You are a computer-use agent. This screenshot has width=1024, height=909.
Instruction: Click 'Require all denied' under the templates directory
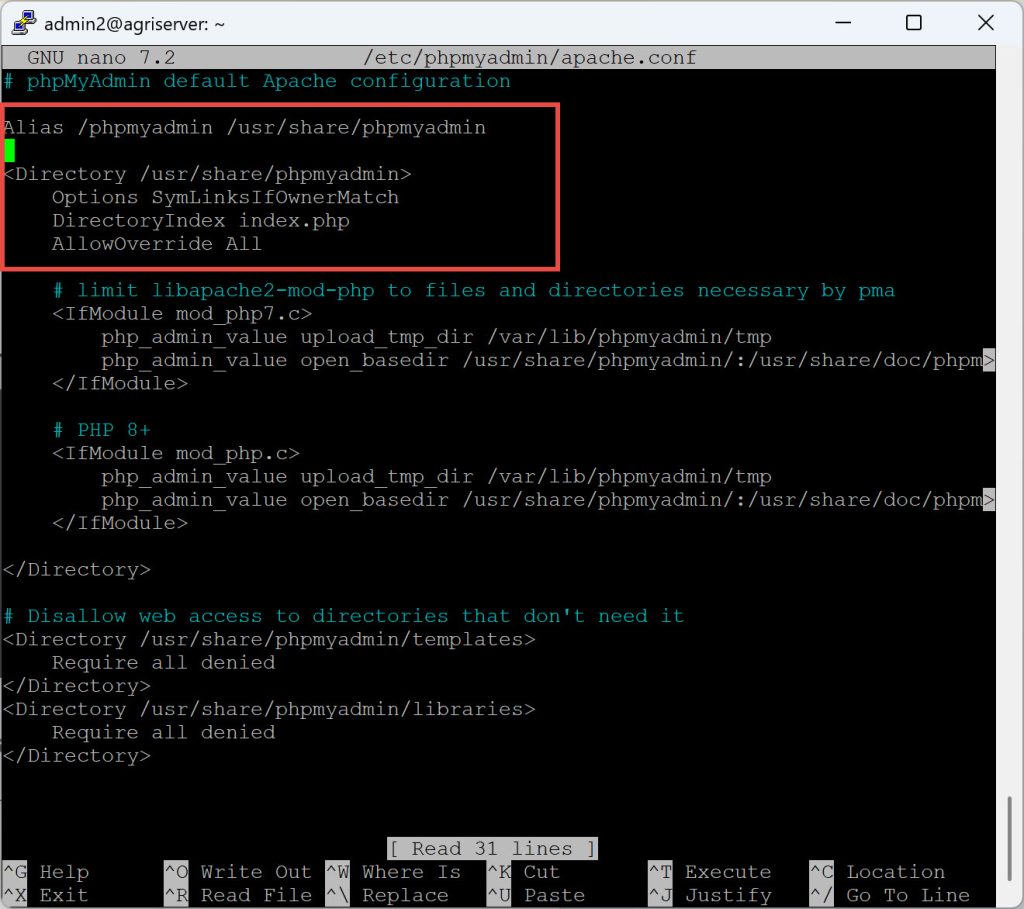tap(163, 663)
